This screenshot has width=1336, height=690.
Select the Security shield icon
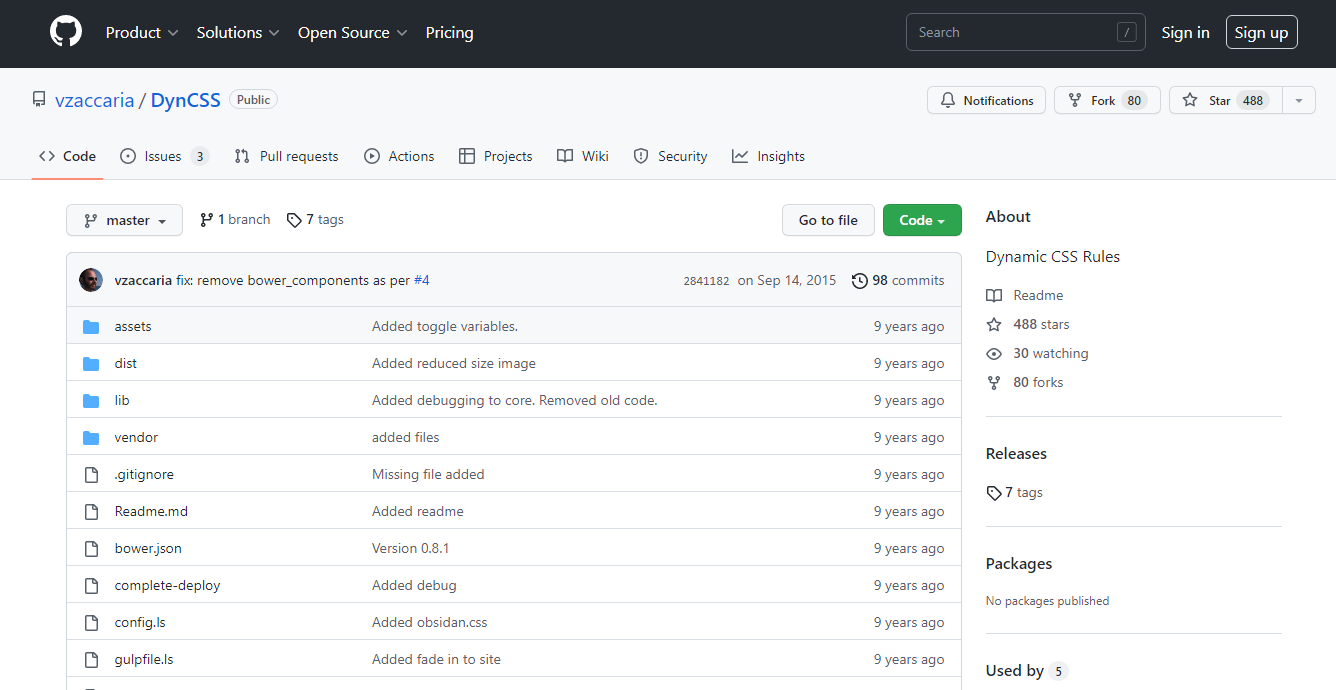pos(640,156)
